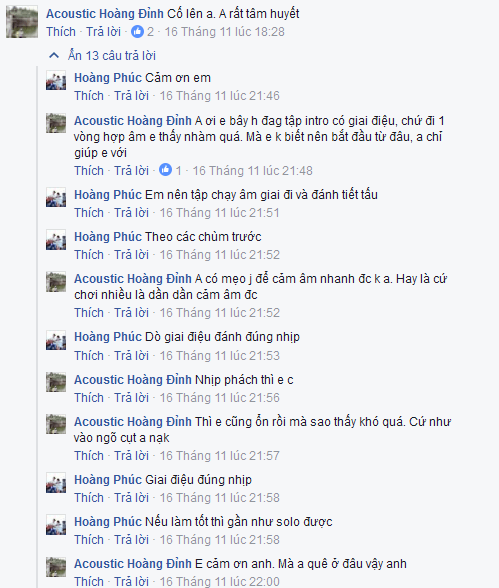Click timestamp 16 Tháng 11 lúc 18:28
This screenshot has width=499, height=588.
pos(225,32)
